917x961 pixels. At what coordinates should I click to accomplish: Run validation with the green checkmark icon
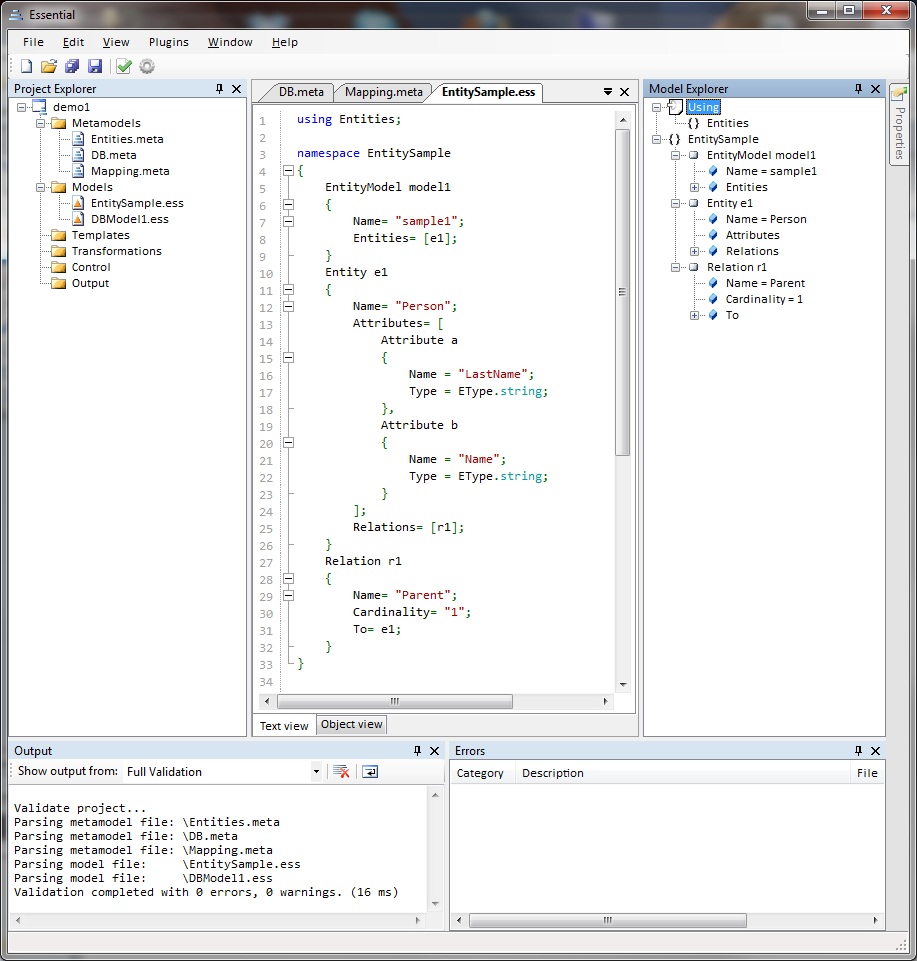coord(124,67)
